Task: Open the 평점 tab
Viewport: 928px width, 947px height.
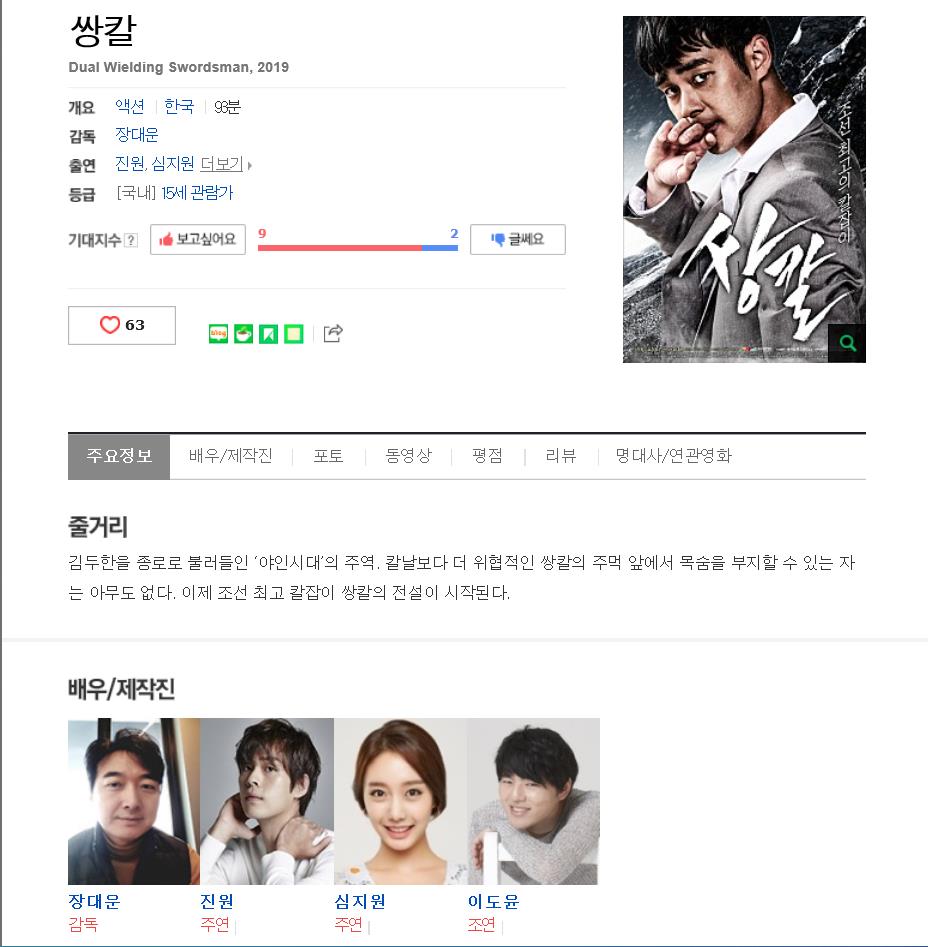Action: (x=487, y=455)
